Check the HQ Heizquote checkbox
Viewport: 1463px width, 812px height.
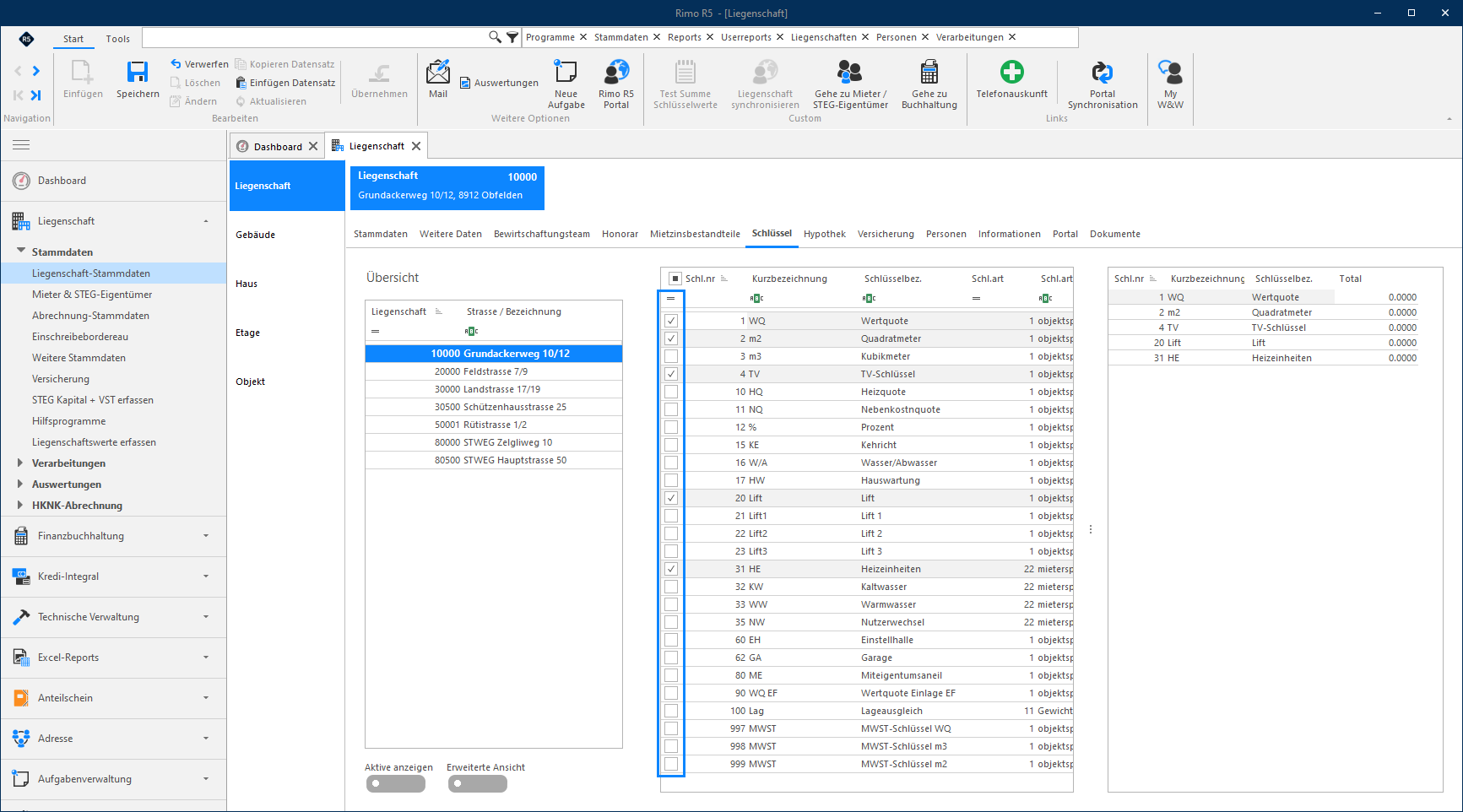(x=671, y=392)
